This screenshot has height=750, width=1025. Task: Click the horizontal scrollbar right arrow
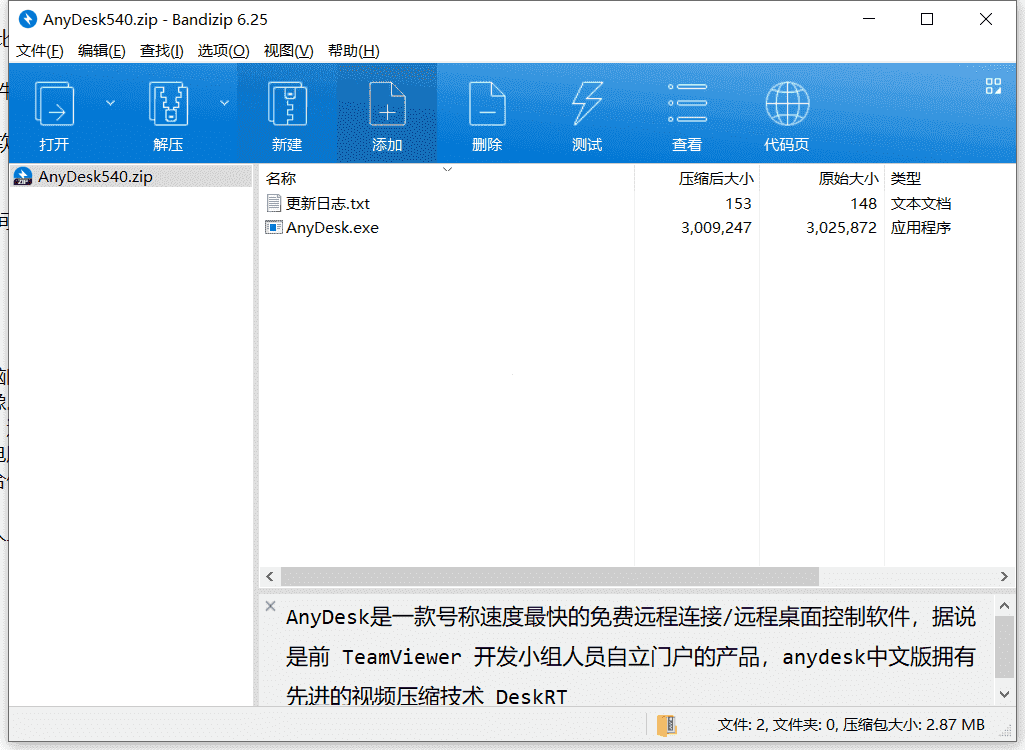pos(1004,576)
